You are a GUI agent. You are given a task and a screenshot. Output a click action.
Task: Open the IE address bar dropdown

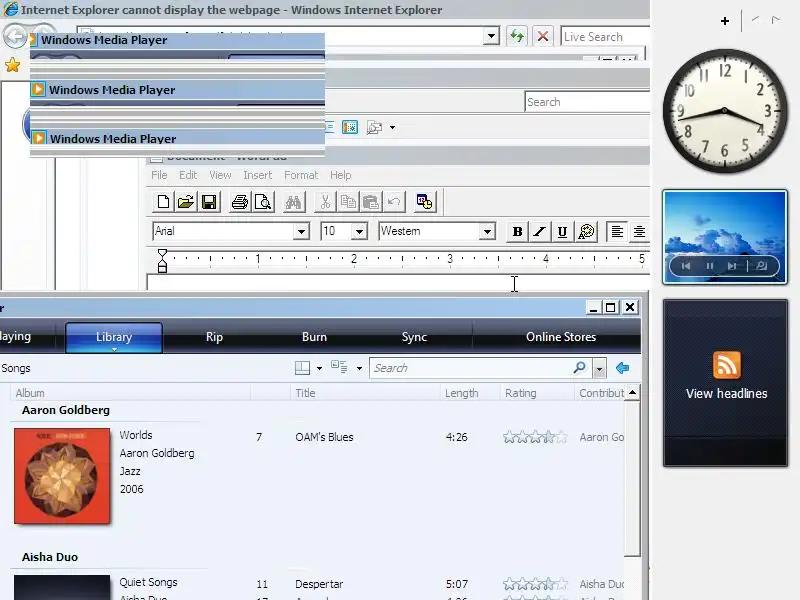point(491,36)
